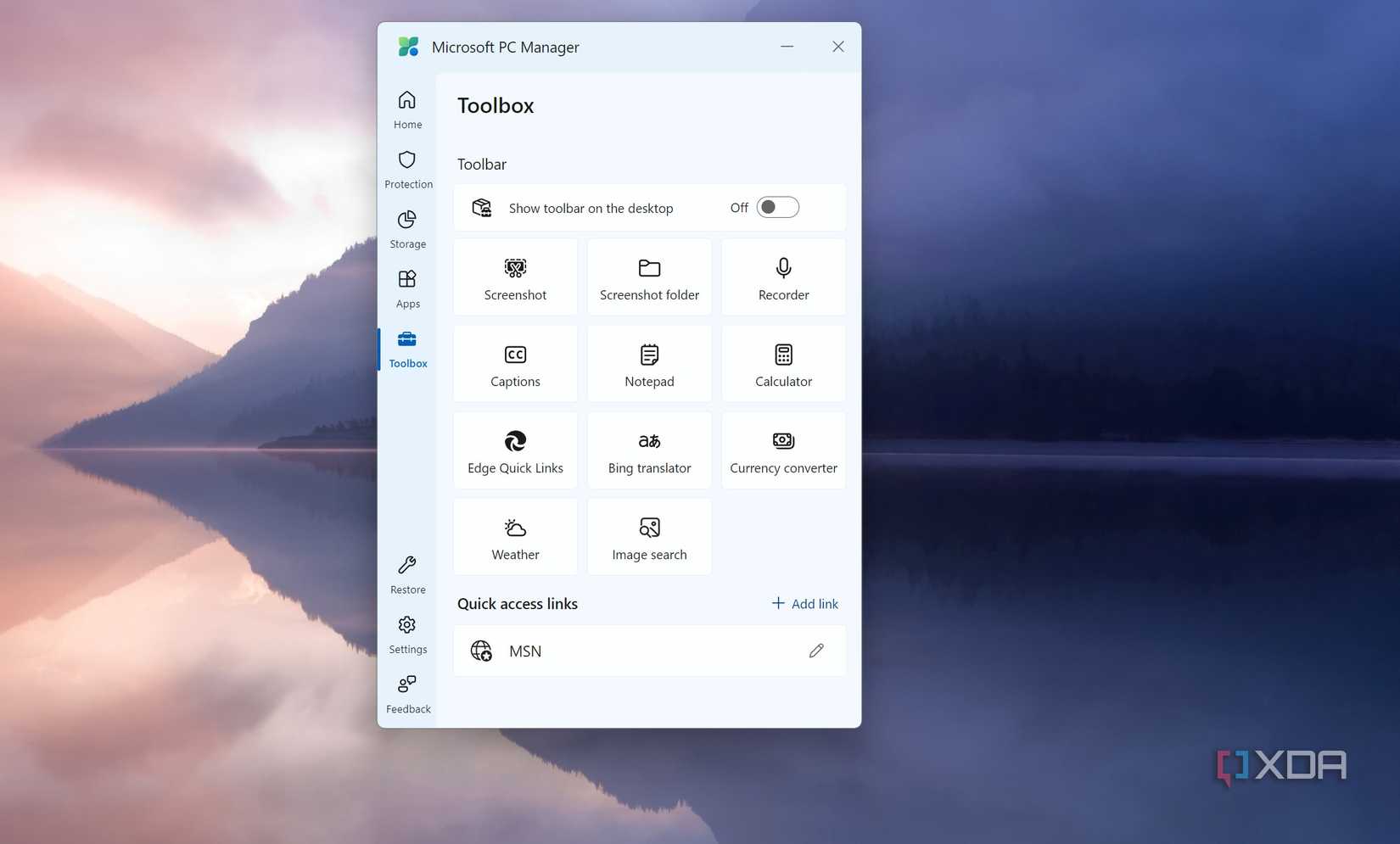This screenshot has height=844, width=1400.
Task: Add a new quick access link
Action: click(804, 603)
